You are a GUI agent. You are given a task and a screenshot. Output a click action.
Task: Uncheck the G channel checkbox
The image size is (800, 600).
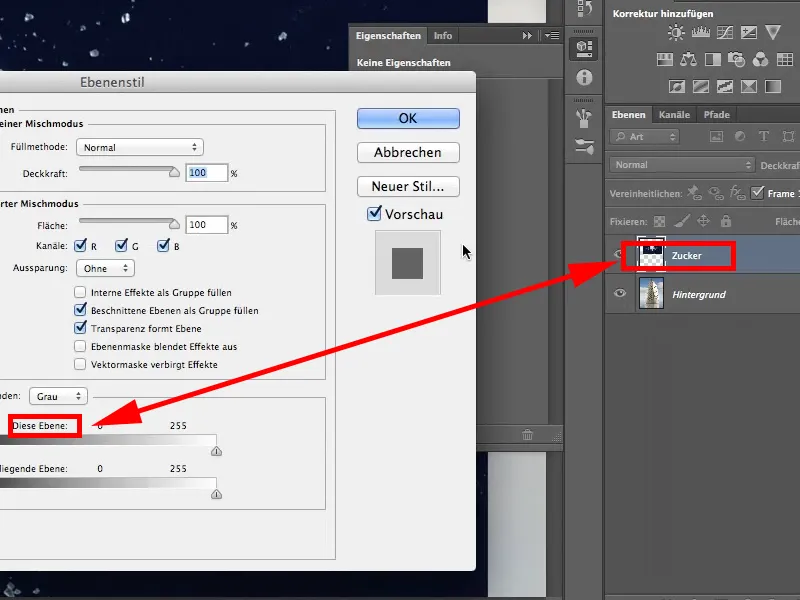click(121, 246)
